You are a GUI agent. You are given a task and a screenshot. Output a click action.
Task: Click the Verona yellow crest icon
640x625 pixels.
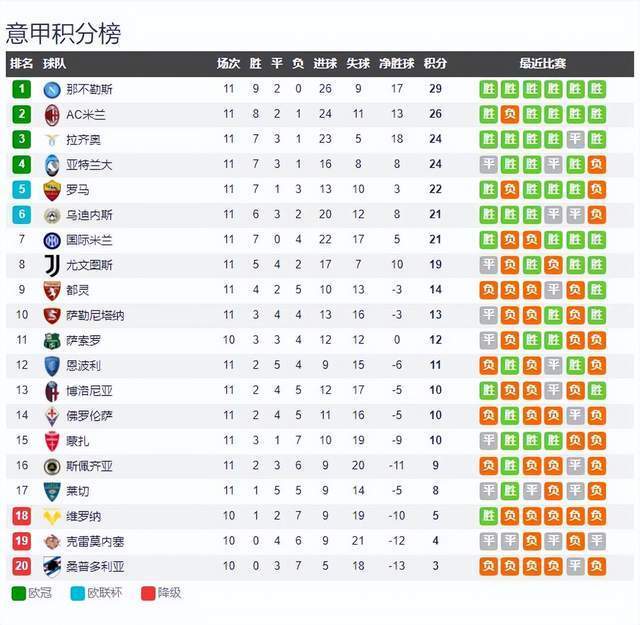tap(52, 517)
